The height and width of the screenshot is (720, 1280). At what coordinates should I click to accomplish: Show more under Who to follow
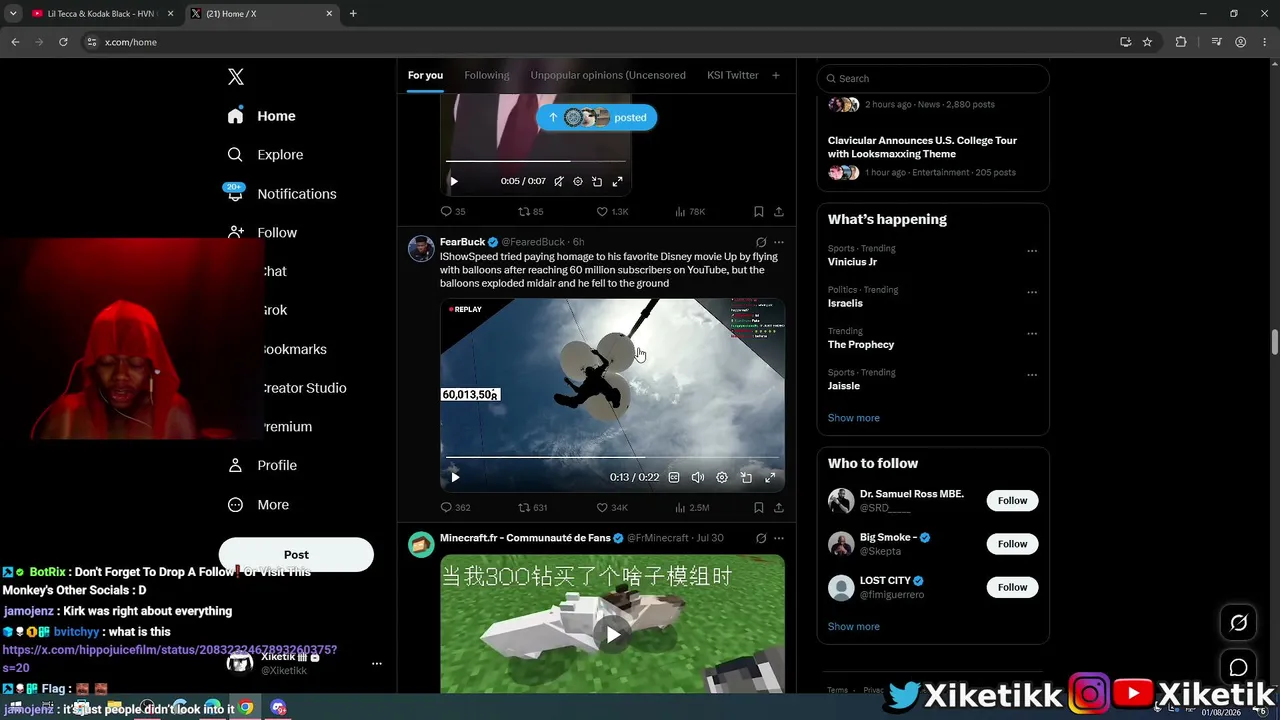[854, 627]
